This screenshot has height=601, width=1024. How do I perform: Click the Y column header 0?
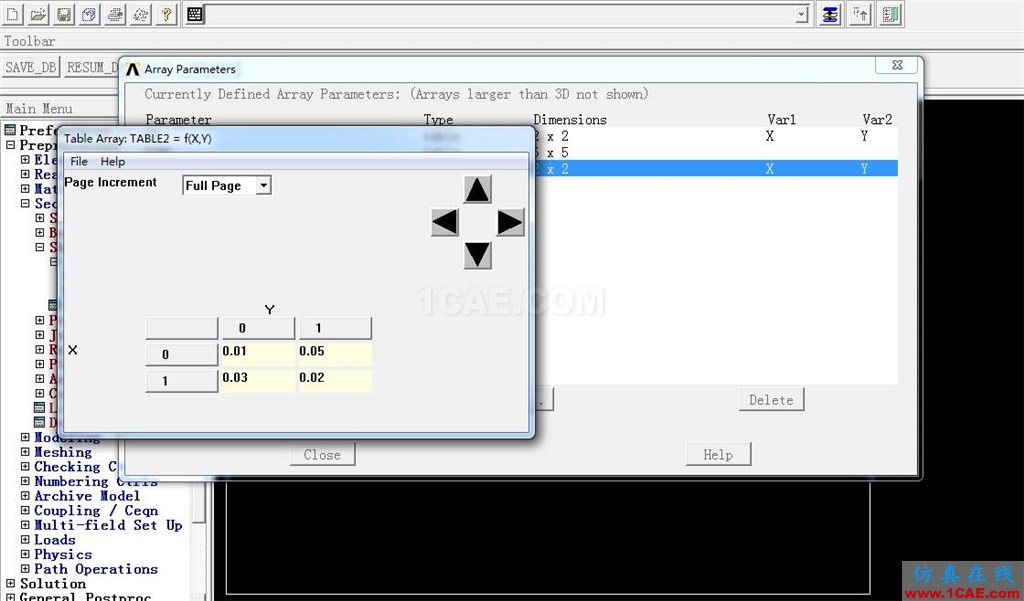pos(259,328)
